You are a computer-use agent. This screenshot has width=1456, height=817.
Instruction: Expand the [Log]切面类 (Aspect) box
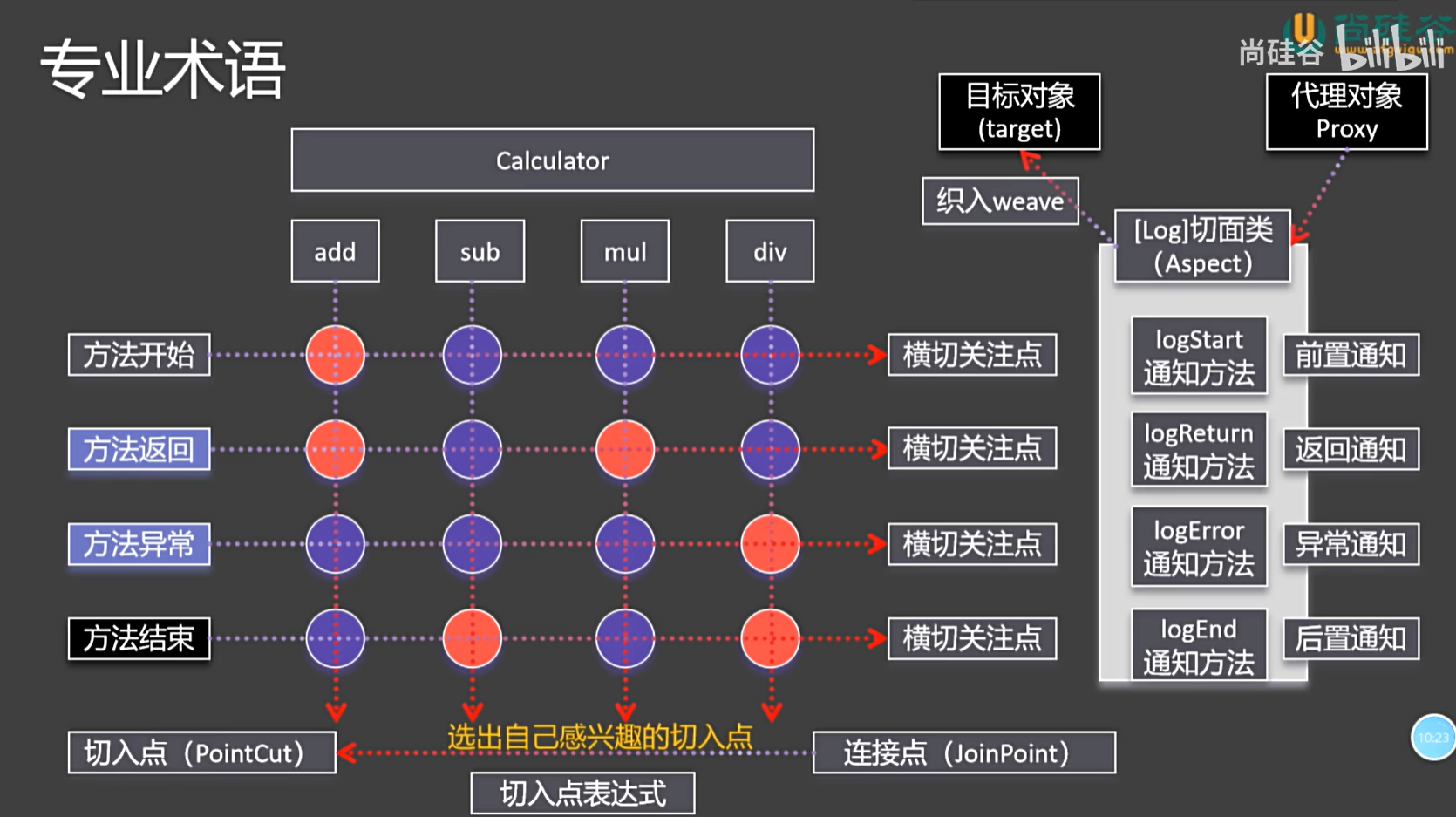click(x=1201, y=248)
